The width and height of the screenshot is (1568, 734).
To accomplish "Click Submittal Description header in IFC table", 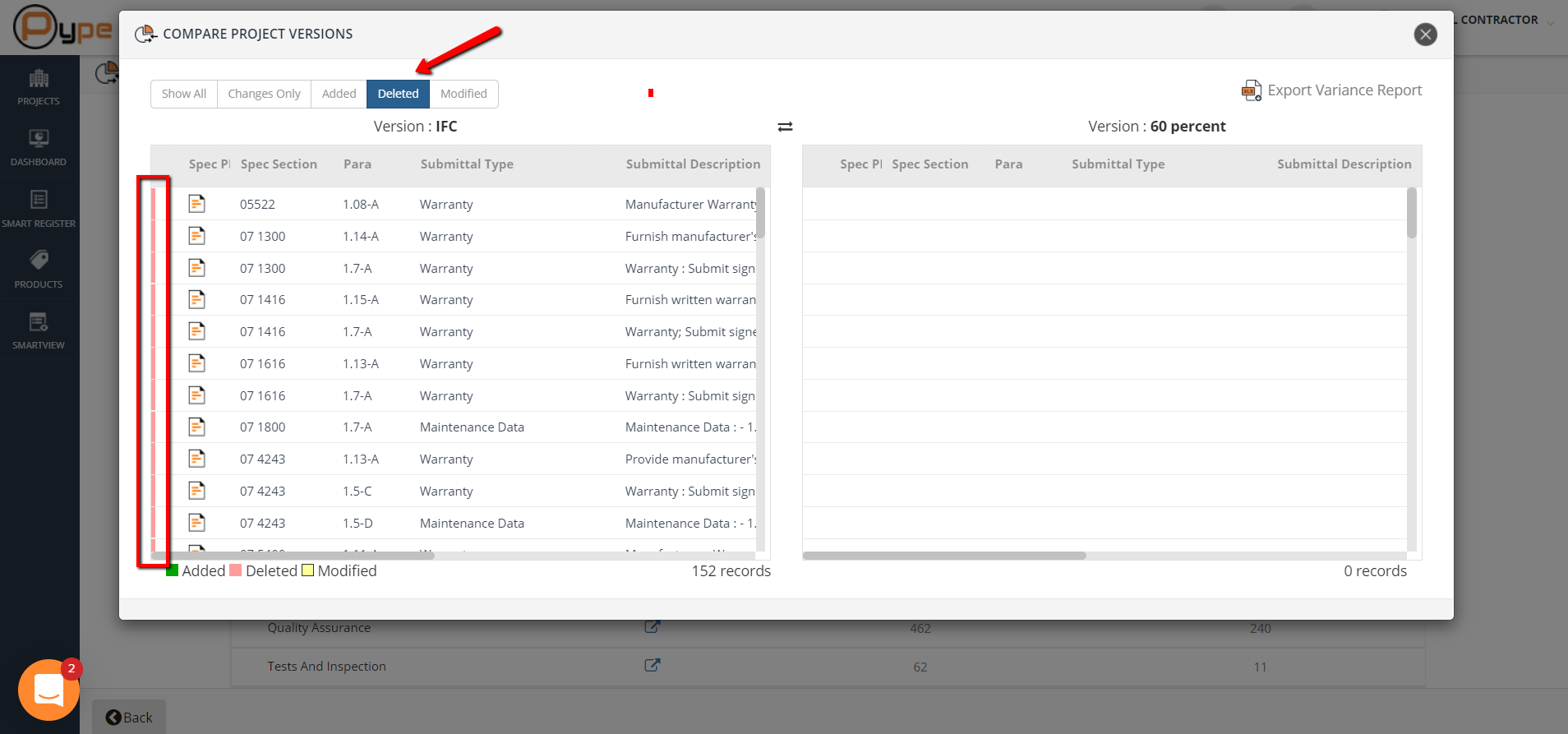I will pyautogui.click(x=693, y=164).
